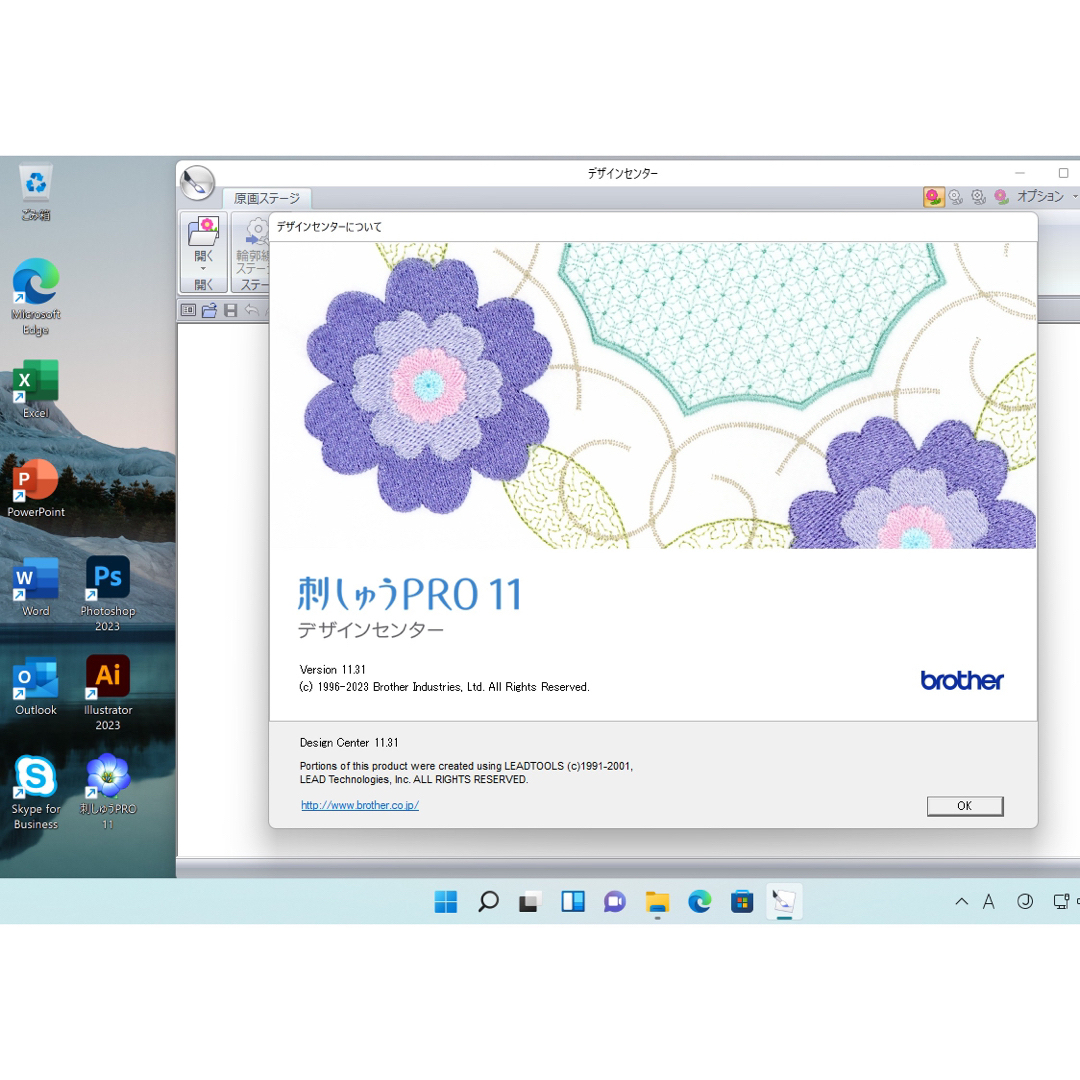
Task: Open the 刺しゅうPRO 11 desktop shortcut
Action: click(x=107, y=793)
